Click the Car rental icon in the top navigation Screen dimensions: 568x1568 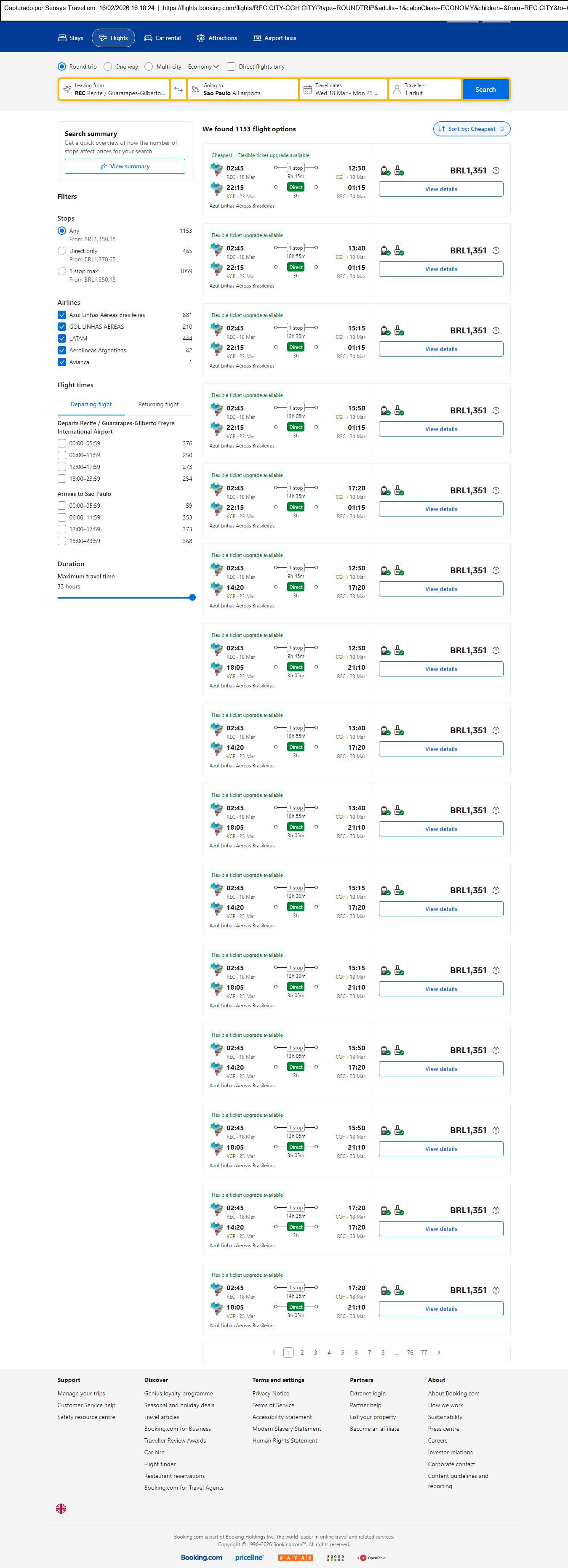(148, 38)
